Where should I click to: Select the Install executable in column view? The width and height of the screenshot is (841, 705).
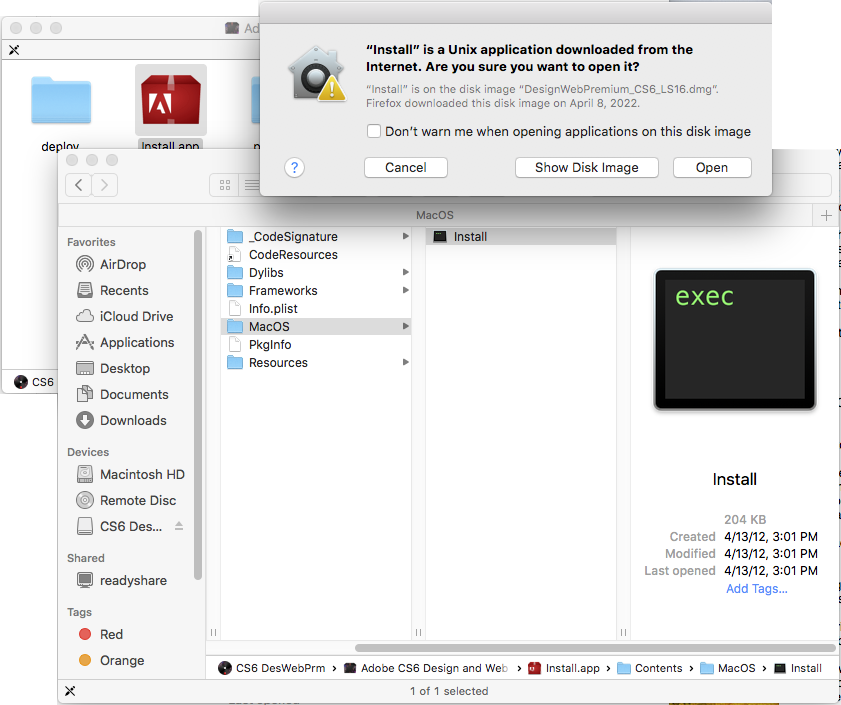tap(521, 237)
